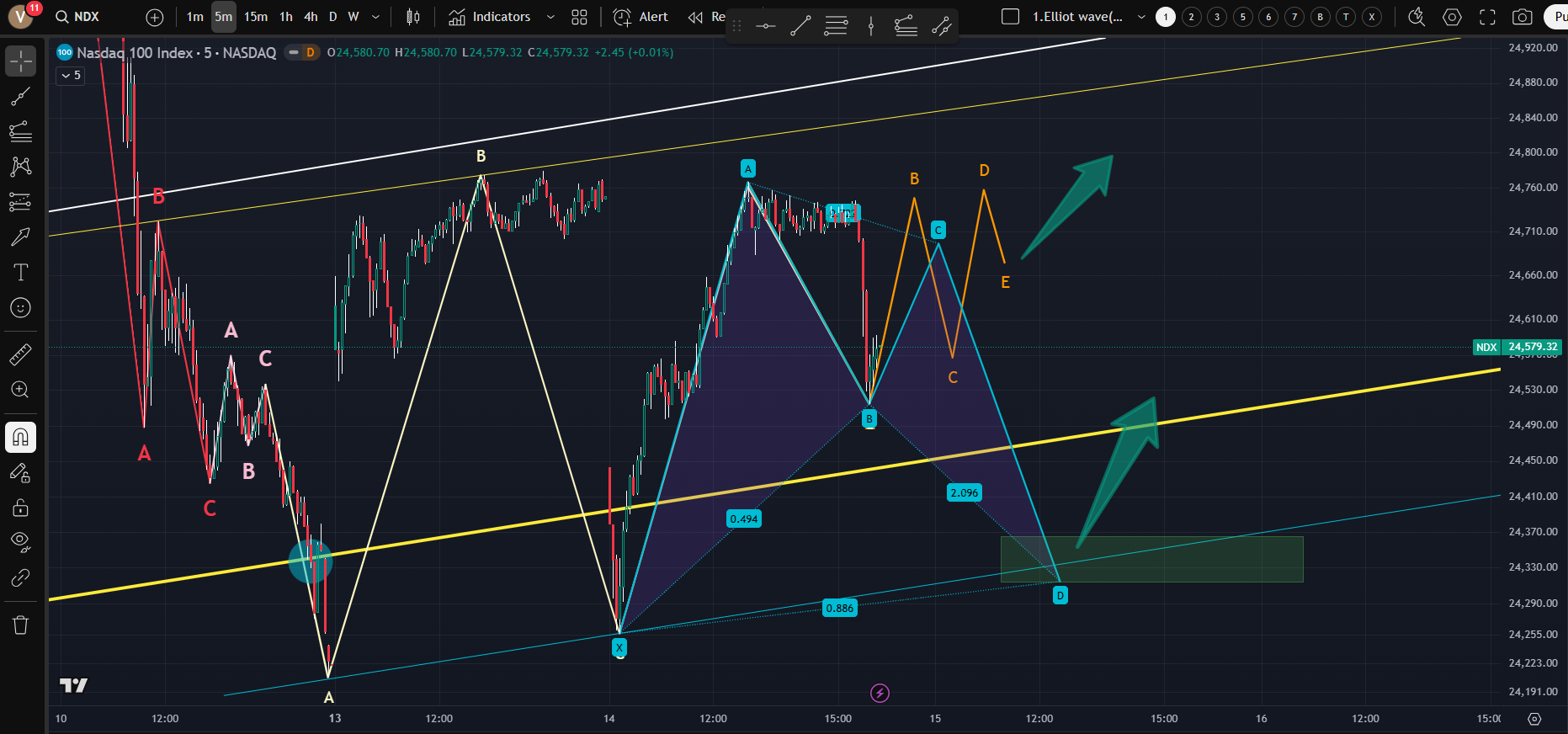Switch to the 15m timeframe
Image resolution: width=1568 pixels, height=734 pixels.
pyautogui.click(x=256, y=17)
